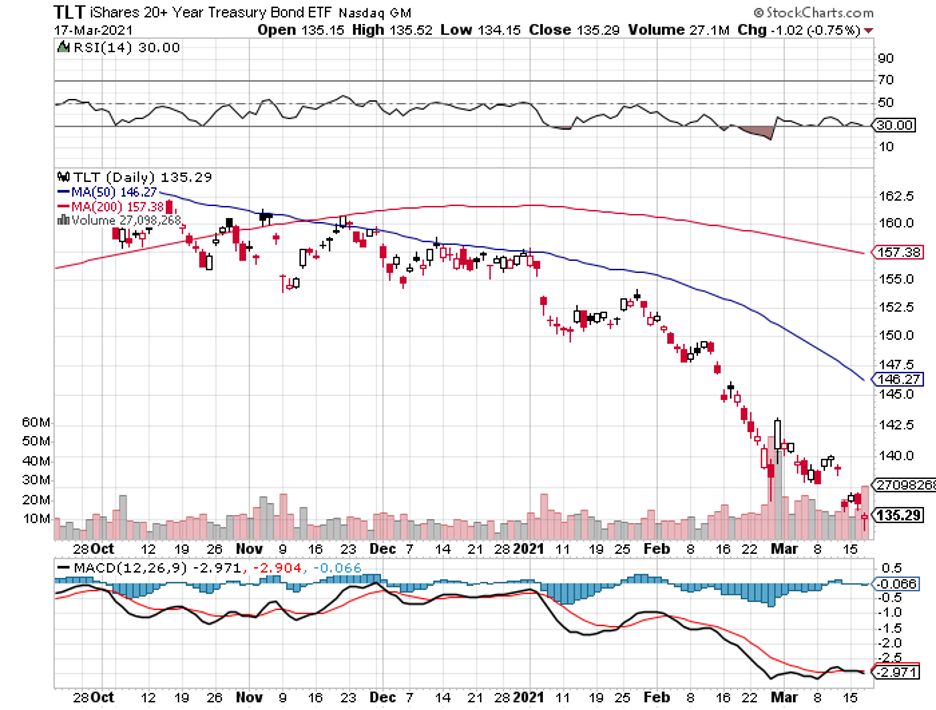Click the RSI indicator icon beside RSI(14)
The height and width of the screenshot is (710, 936).
point(63,47)
